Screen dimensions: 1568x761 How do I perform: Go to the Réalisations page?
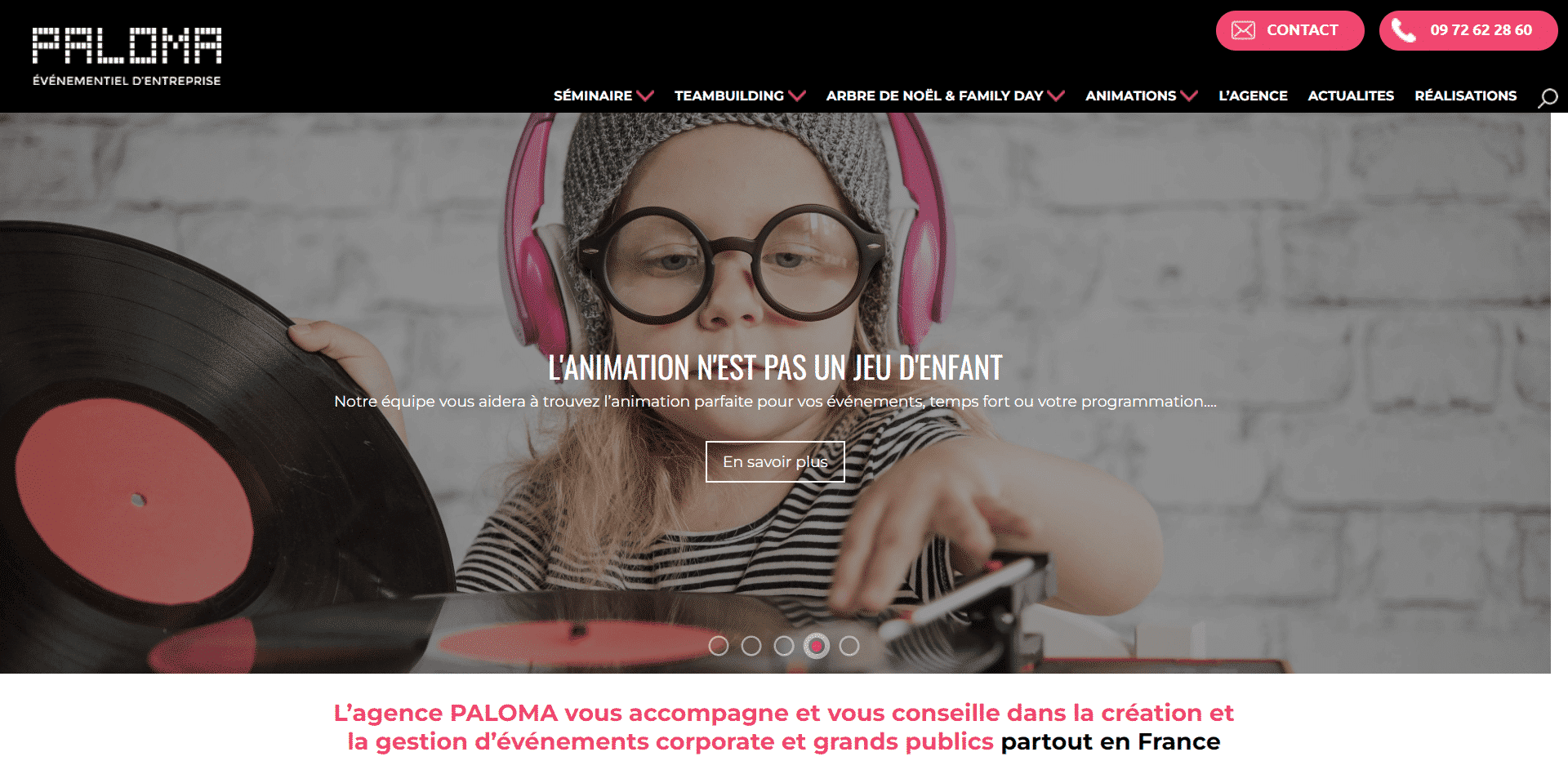pyautogui.click(x=1466, y=96)
